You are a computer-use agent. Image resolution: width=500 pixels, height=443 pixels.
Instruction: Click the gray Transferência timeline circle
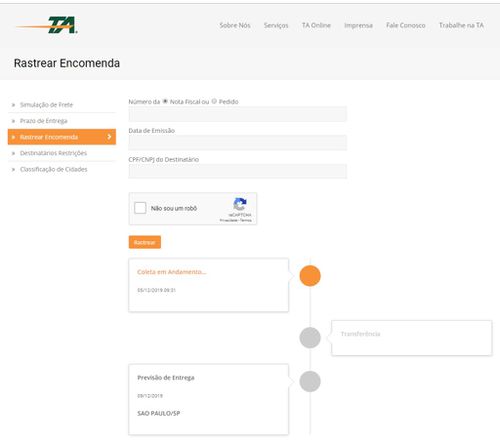[x=310, y=337]
